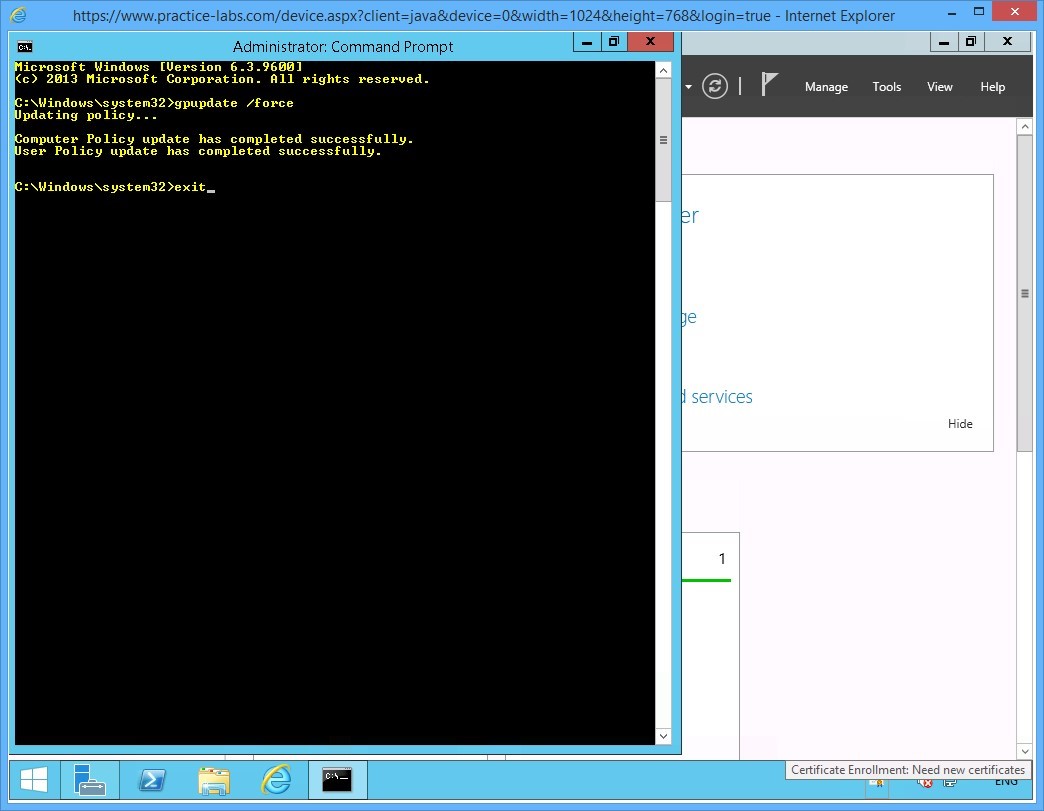Follow the services link in Server Manager
This screenshot has height=811, width=1044.
click(723, 397)
